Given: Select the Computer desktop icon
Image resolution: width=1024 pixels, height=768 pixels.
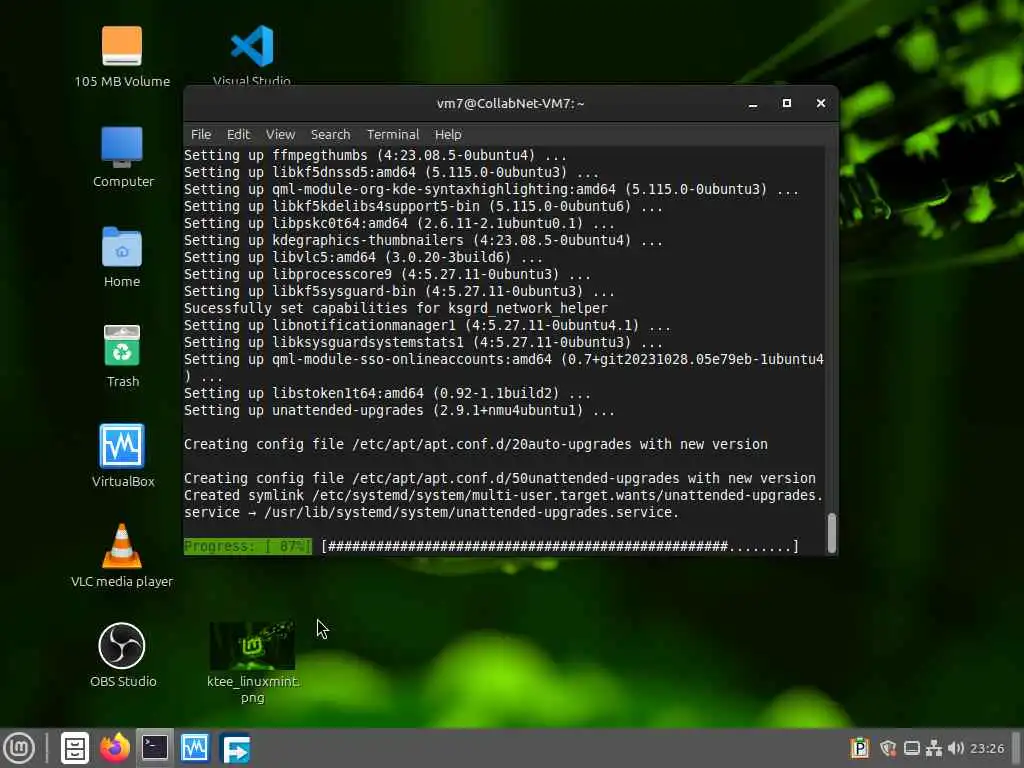Looking at the screenshot, I should 122,157.
